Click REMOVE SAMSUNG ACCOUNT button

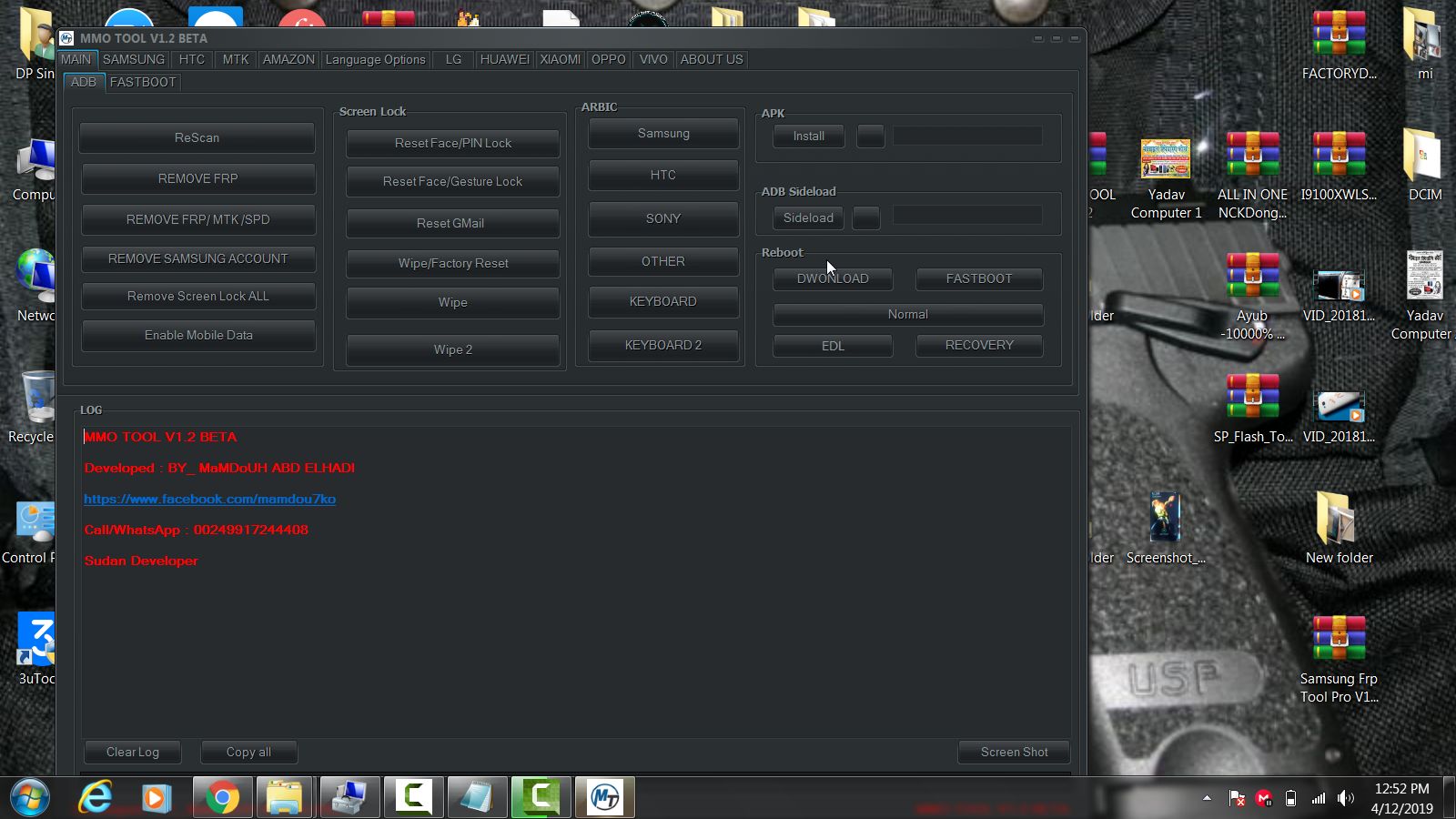pyautogui.click(x=198, y=259)
